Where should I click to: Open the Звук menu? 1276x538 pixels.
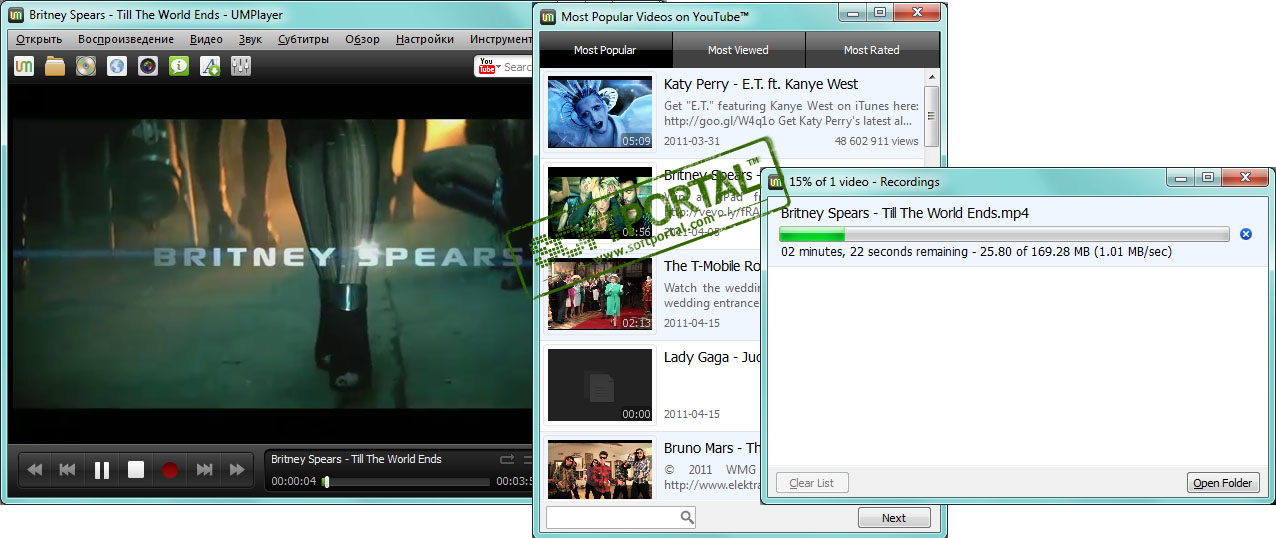point(250,40)
